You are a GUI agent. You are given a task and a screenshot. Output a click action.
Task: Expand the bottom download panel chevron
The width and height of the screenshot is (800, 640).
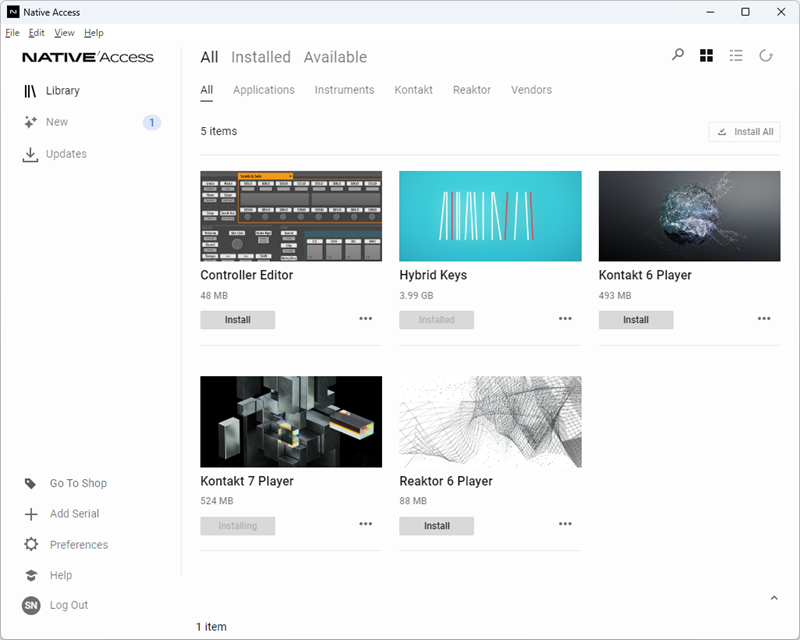774,598
